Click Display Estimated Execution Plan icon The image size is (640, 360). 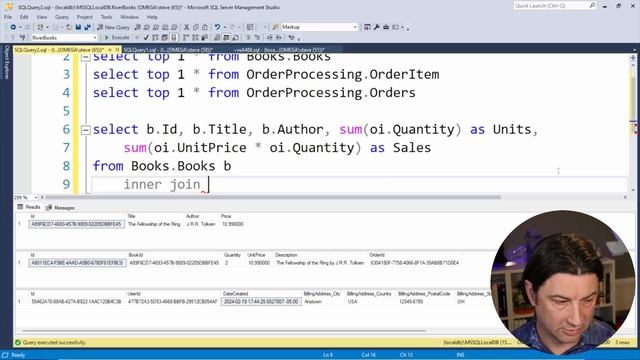click(x=155, y=38)
